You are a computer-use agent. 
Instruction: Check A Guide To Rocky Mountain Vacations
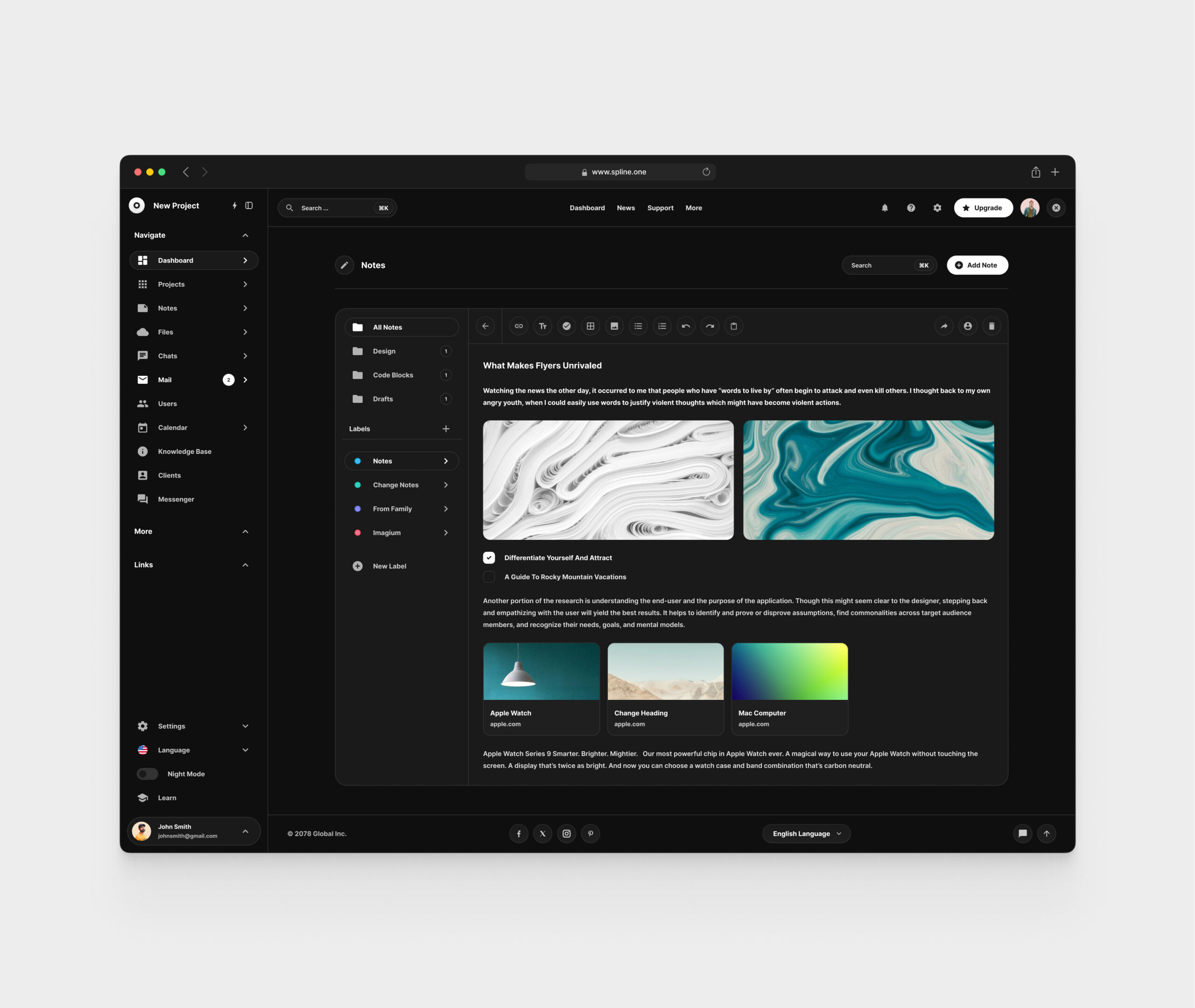489,577
